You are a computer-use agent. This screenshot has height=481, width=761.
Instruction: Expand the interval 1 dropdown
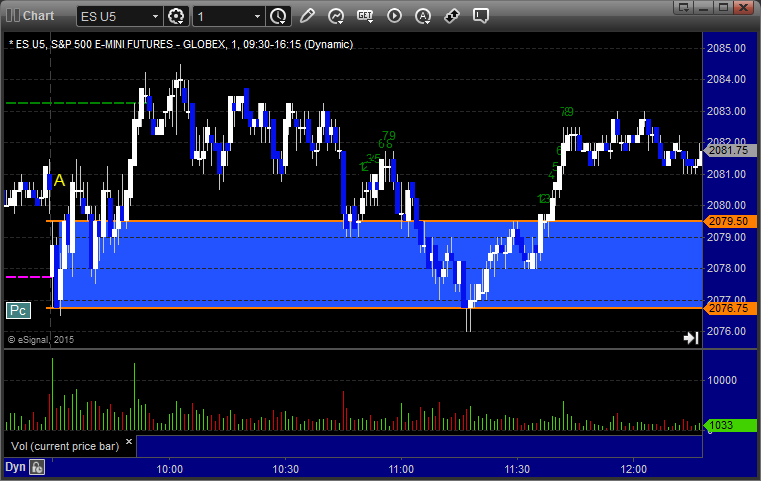[257, 17]
